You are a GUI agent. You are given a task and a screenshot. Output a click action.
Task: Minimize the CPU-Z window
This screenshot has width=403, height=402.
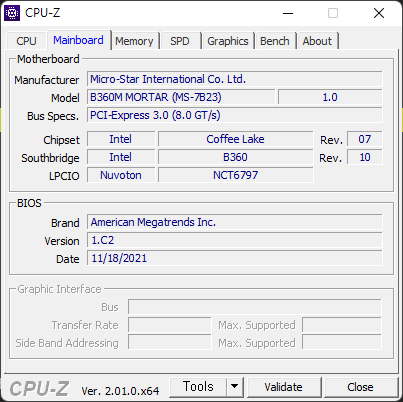pyautogui.click(x=288, y=13)
